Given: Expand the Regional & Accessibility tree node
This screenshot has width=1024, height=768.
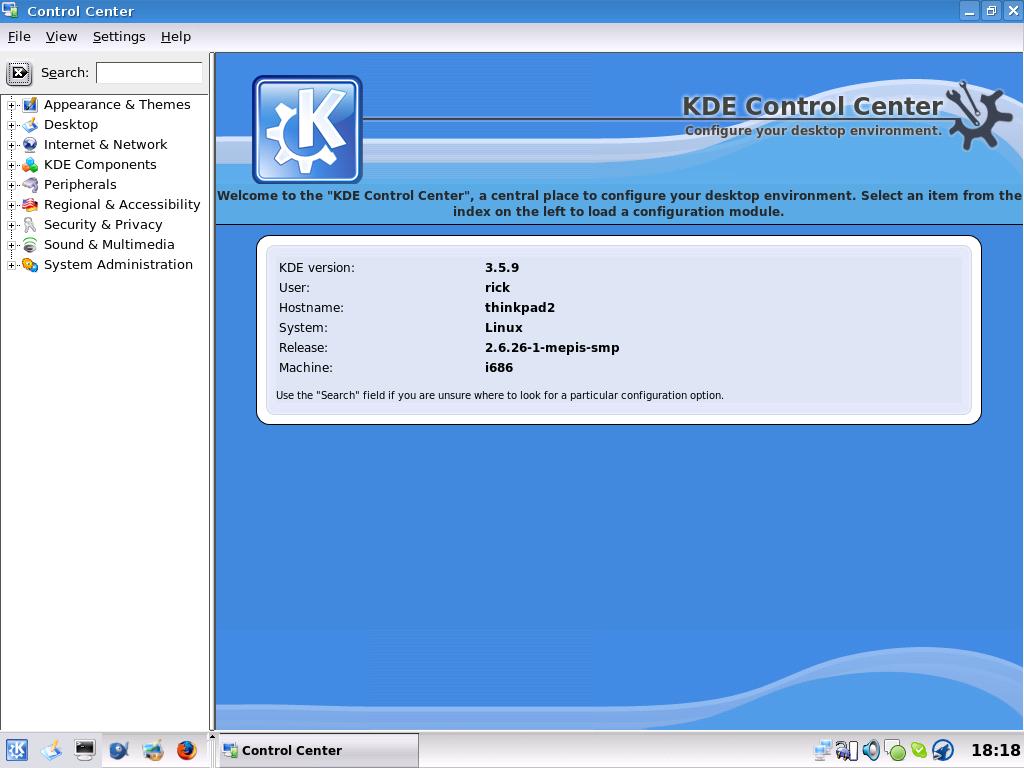Looking at the screenshot, I should [11, 205].
